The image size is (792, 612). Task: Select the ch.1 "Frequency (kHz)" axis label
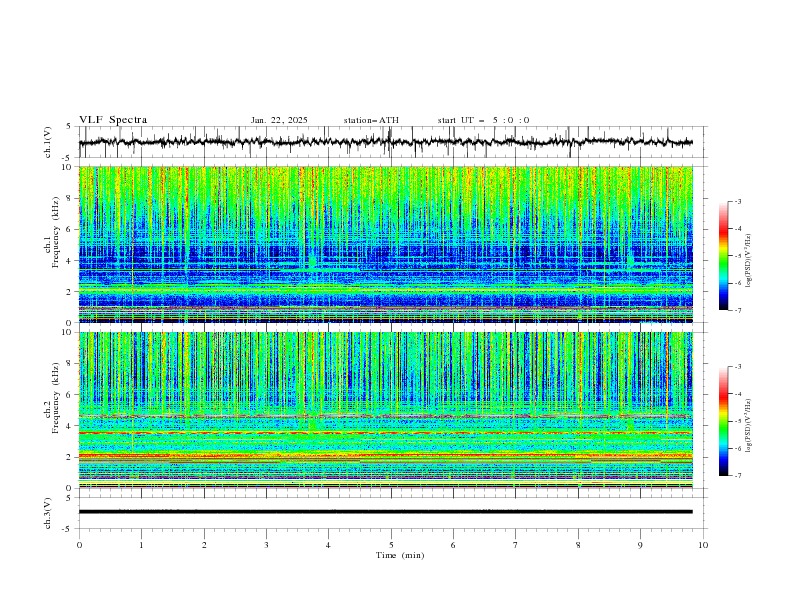56,232
